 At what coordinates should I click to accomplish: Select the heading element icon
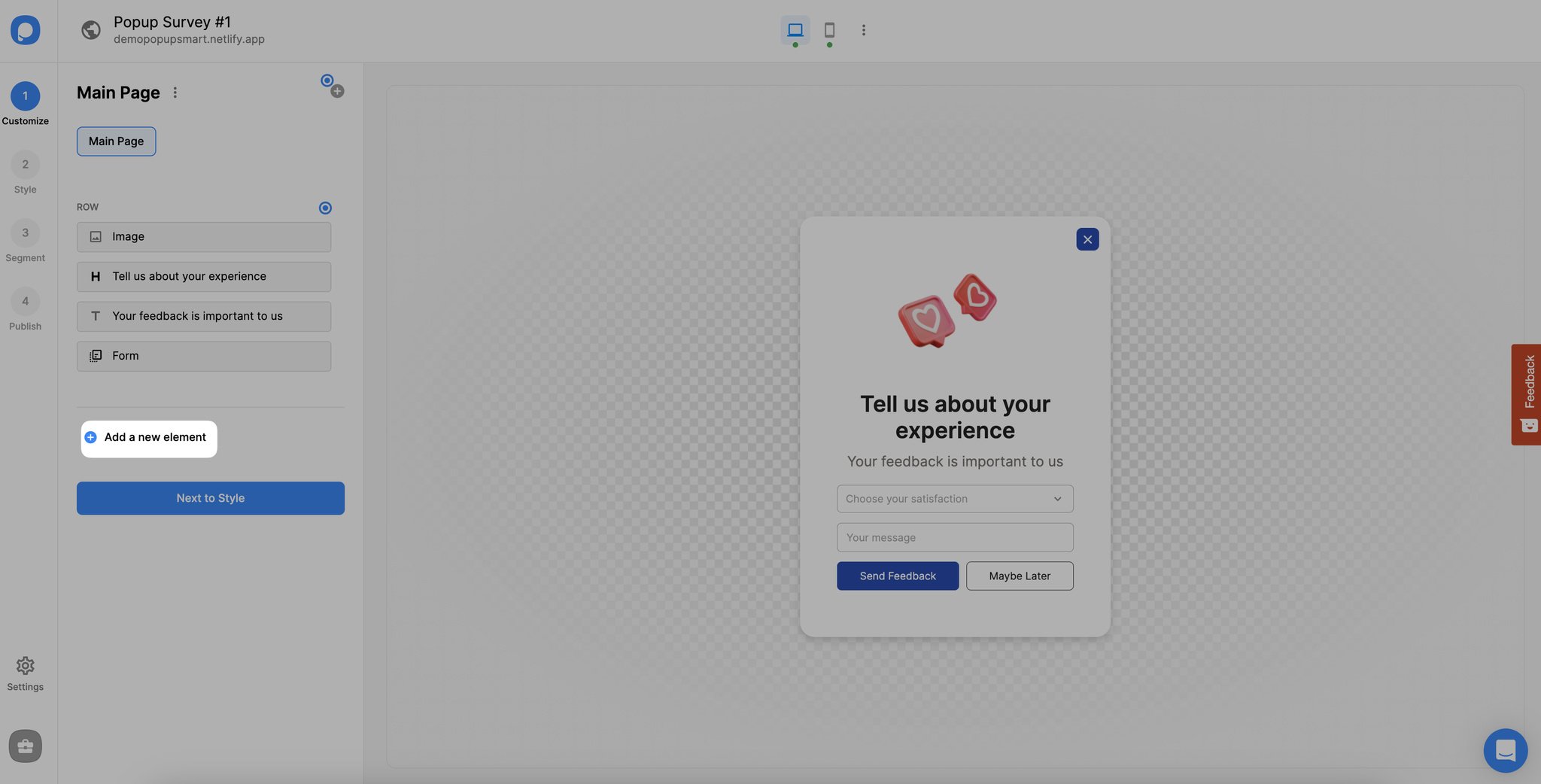pos(96,276)
